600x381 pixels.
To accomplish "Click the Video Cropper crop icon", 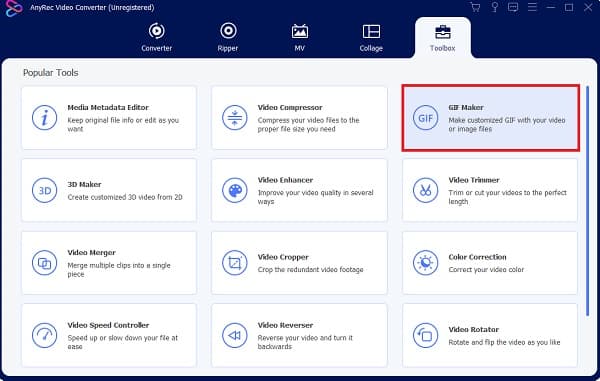I will coord(235,263).
